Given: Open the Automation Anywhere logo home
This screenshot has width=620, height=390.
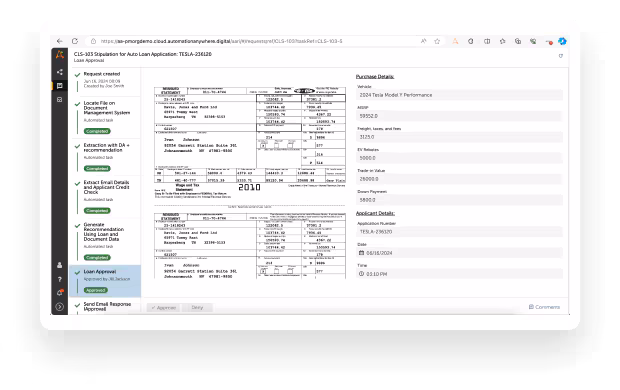Looking at the screenshot, I should pos(60,55).
